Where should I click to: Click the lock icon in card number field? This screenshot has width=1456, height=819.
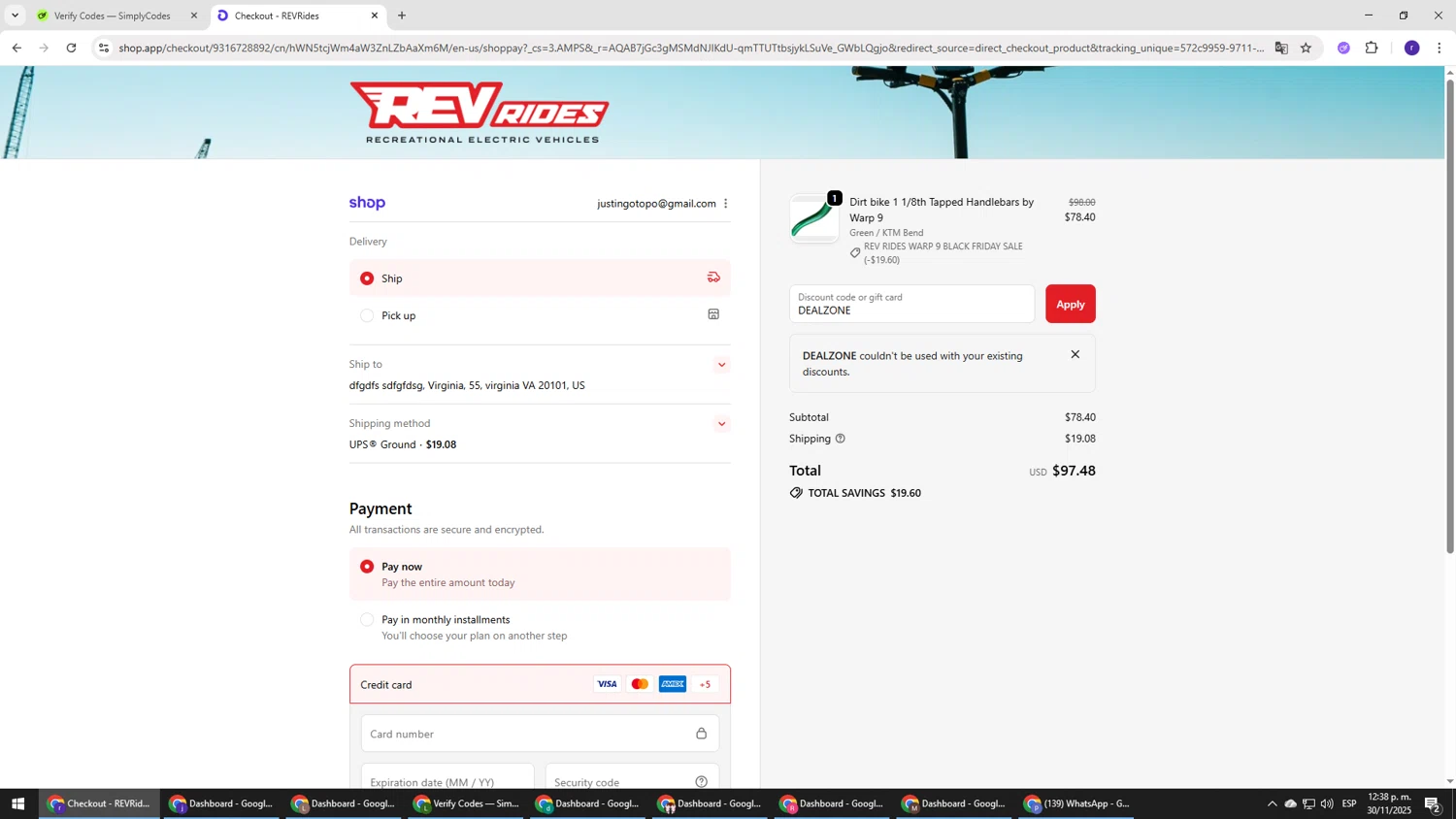pos(701,734)
